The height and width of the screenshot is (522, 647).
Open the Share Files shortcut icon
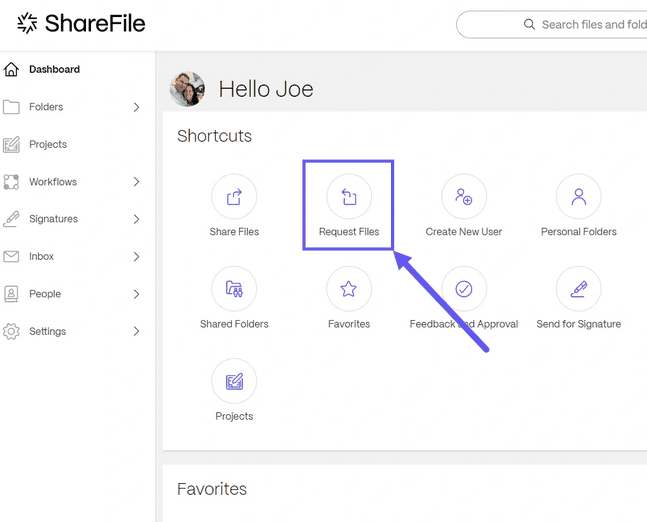(234, 196)
